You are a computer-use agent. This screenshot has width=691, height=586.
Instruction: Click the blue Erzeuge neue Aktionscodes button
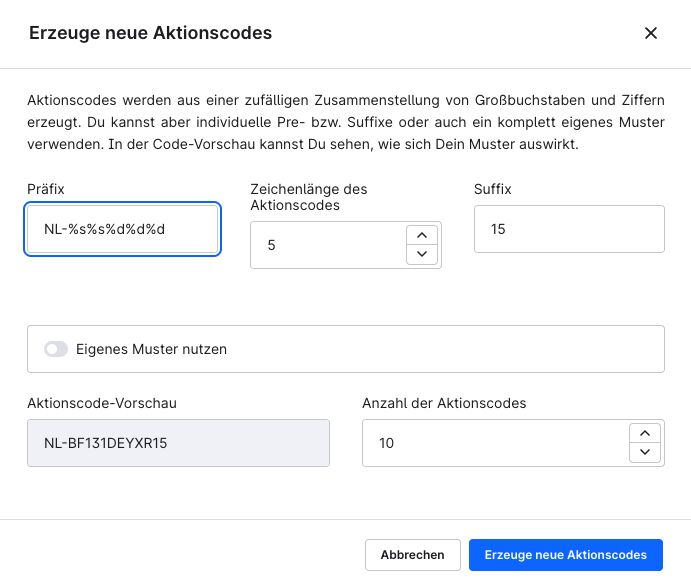pyautogui.click(x=566, y=555)
